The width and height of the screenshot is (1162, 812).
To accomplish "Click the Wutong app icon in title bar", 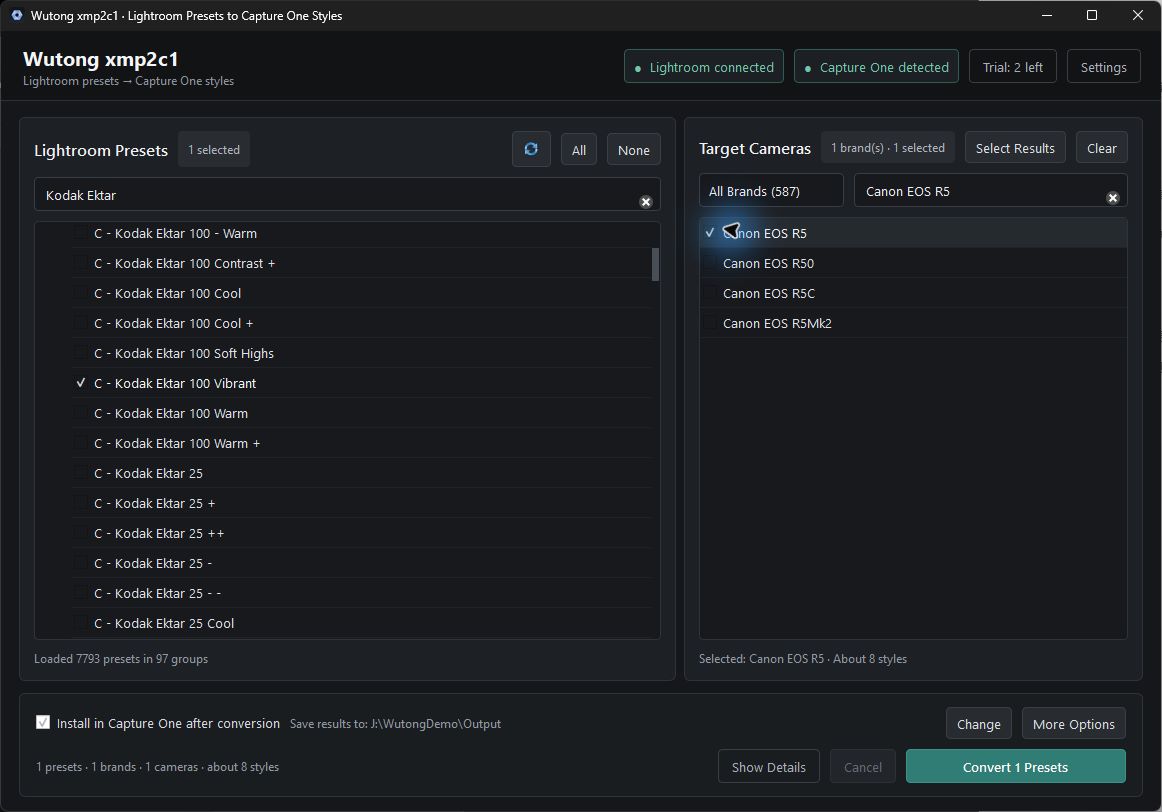I will click(x=16, y=15).
